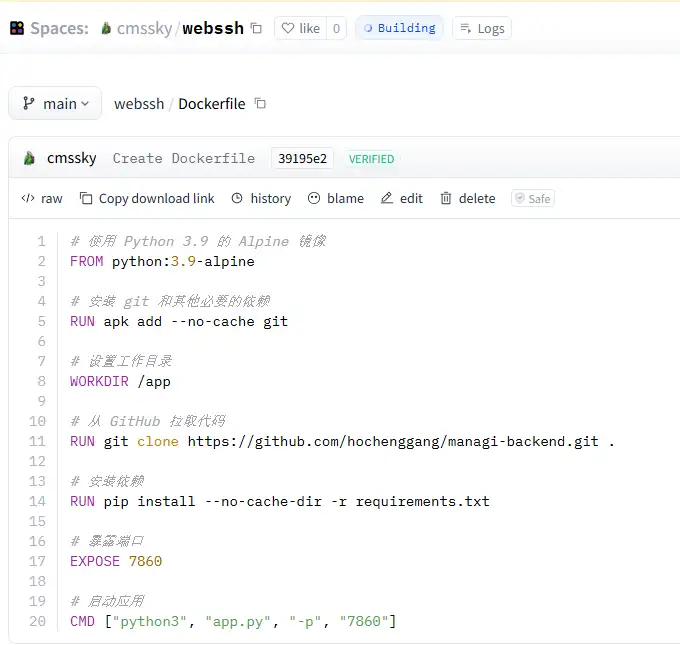This screenshot has height=645, width=680.
Task: Open the Create Dockerfile commit message
Action: pos(183,158)
